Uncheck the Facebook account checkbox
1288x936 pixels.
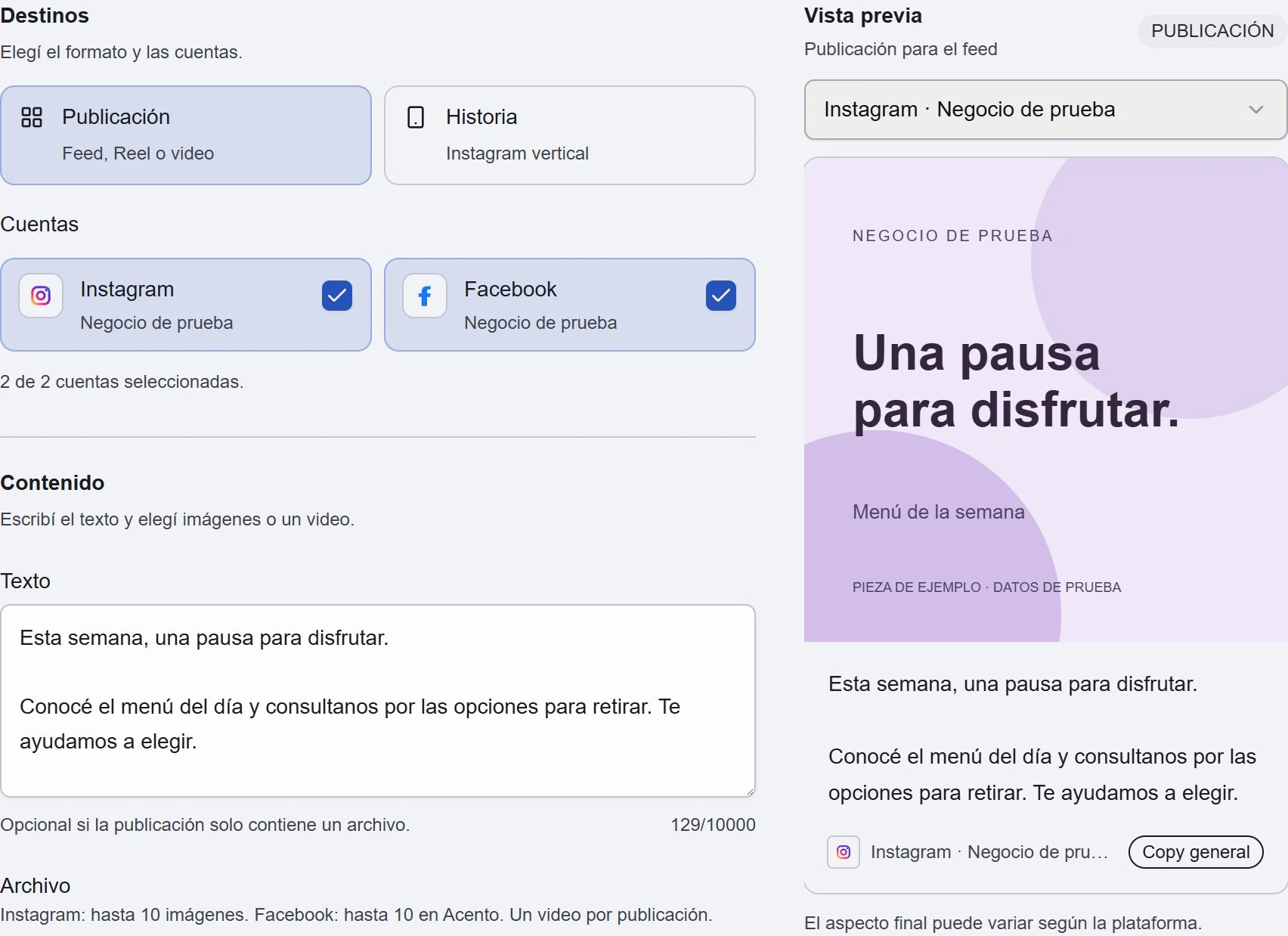[721, 296]
